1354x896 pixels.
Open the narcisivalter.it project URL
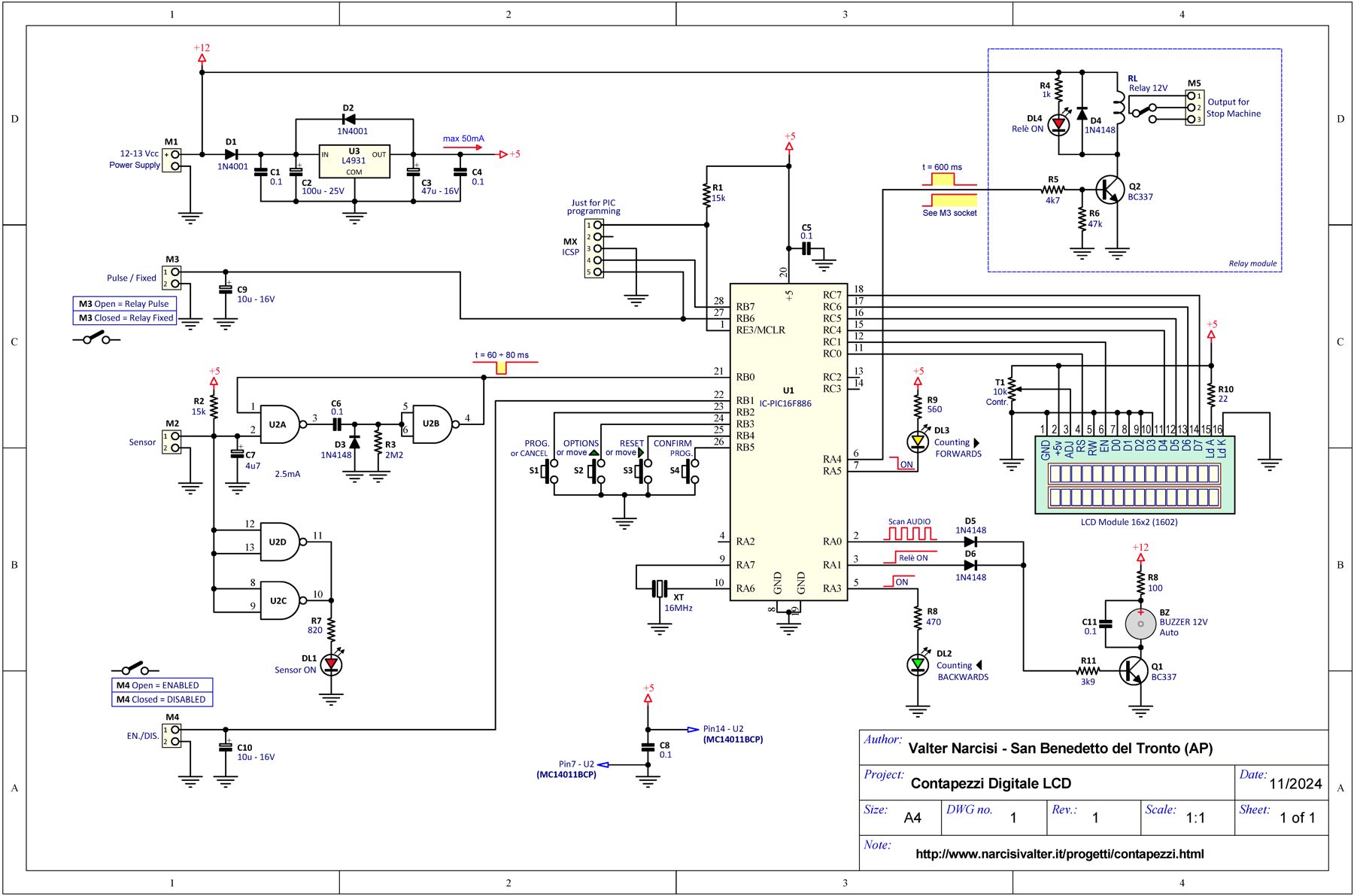click(x=1059, y=854)
